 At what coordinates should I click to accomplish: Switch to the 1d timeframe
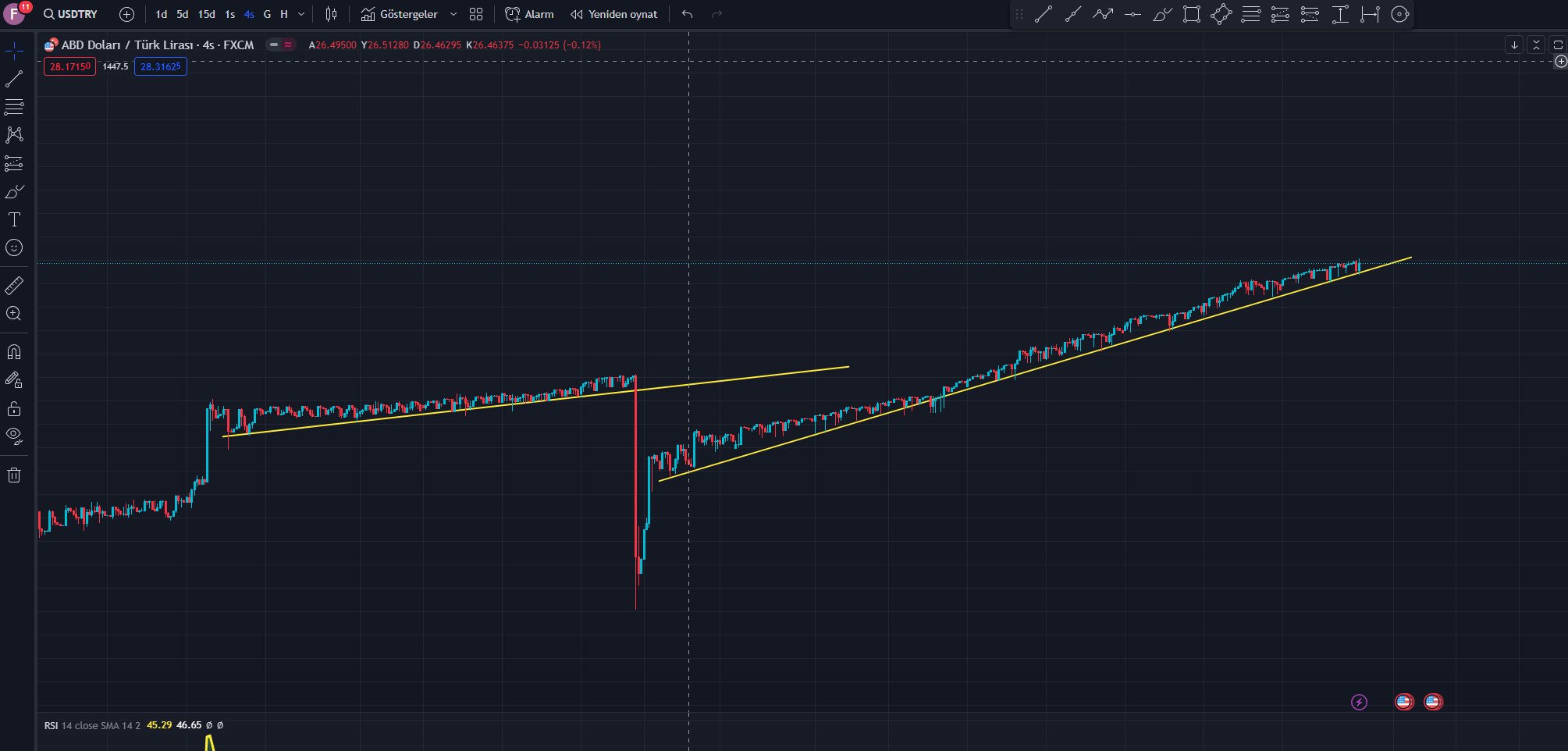point(161,14)
